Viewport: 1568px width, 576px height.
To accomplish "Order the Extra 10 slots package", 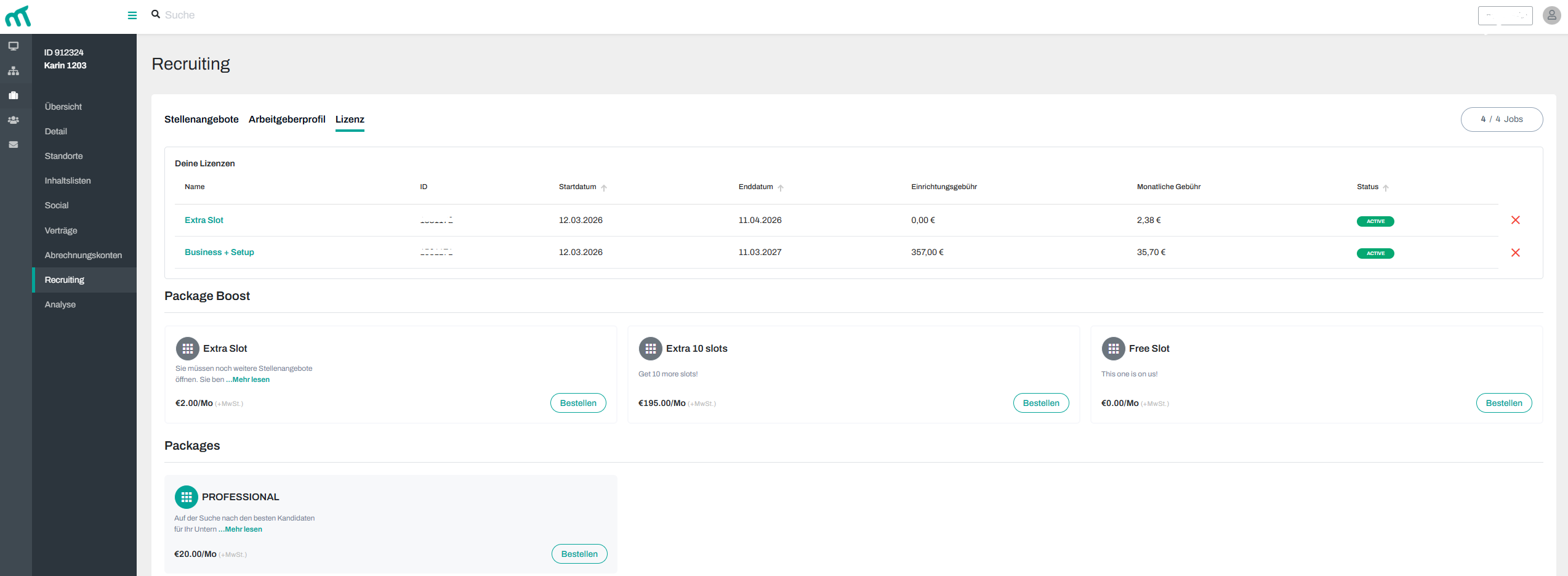I will point(1041,403).
